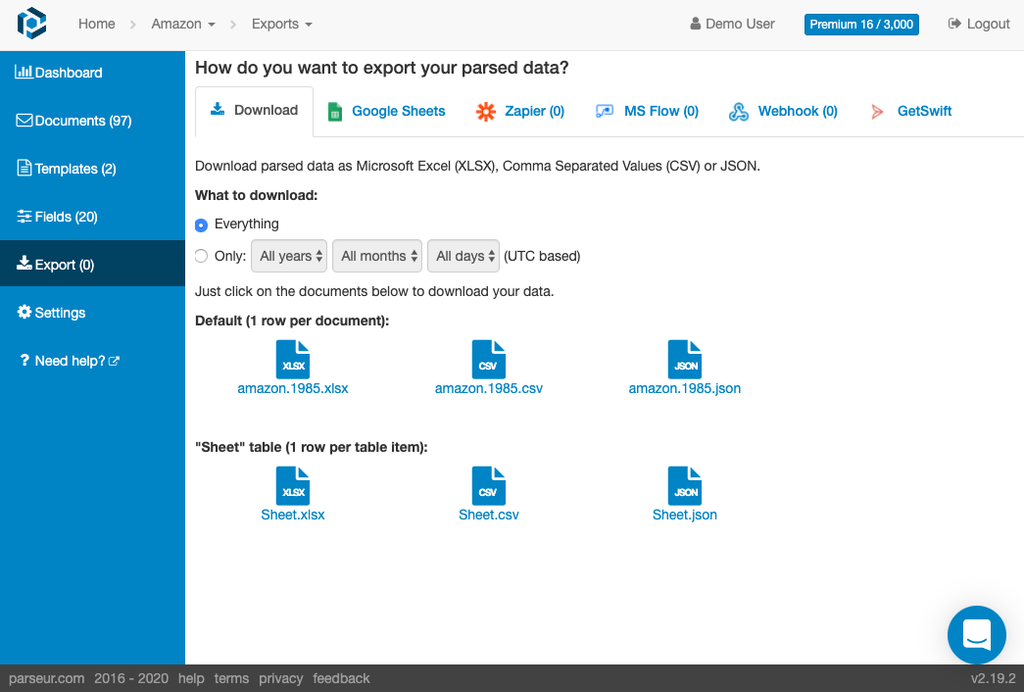Select the Everything radio button
This screenshot has height=692, width=1024.
point(201,224)
